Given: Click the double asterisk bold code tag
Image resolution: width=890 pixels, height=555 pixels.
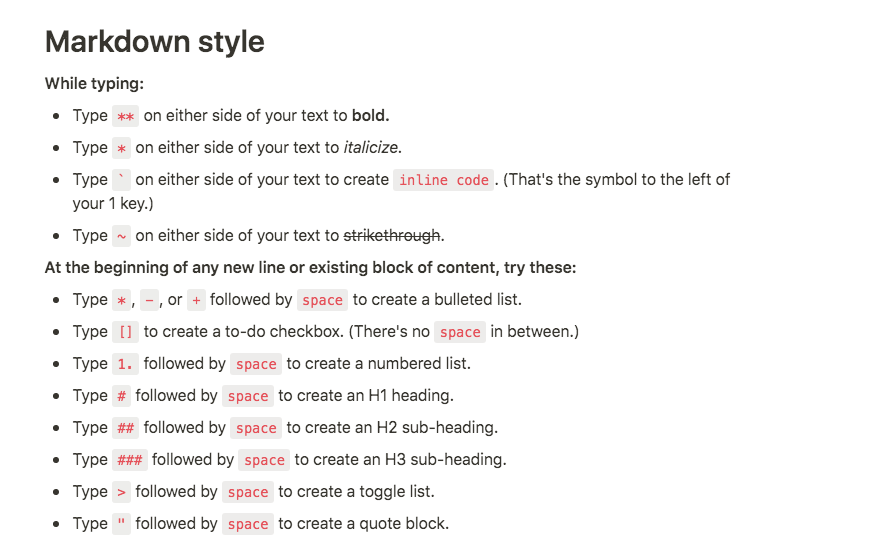Looking at the screenshot, I should coord(125,116).
